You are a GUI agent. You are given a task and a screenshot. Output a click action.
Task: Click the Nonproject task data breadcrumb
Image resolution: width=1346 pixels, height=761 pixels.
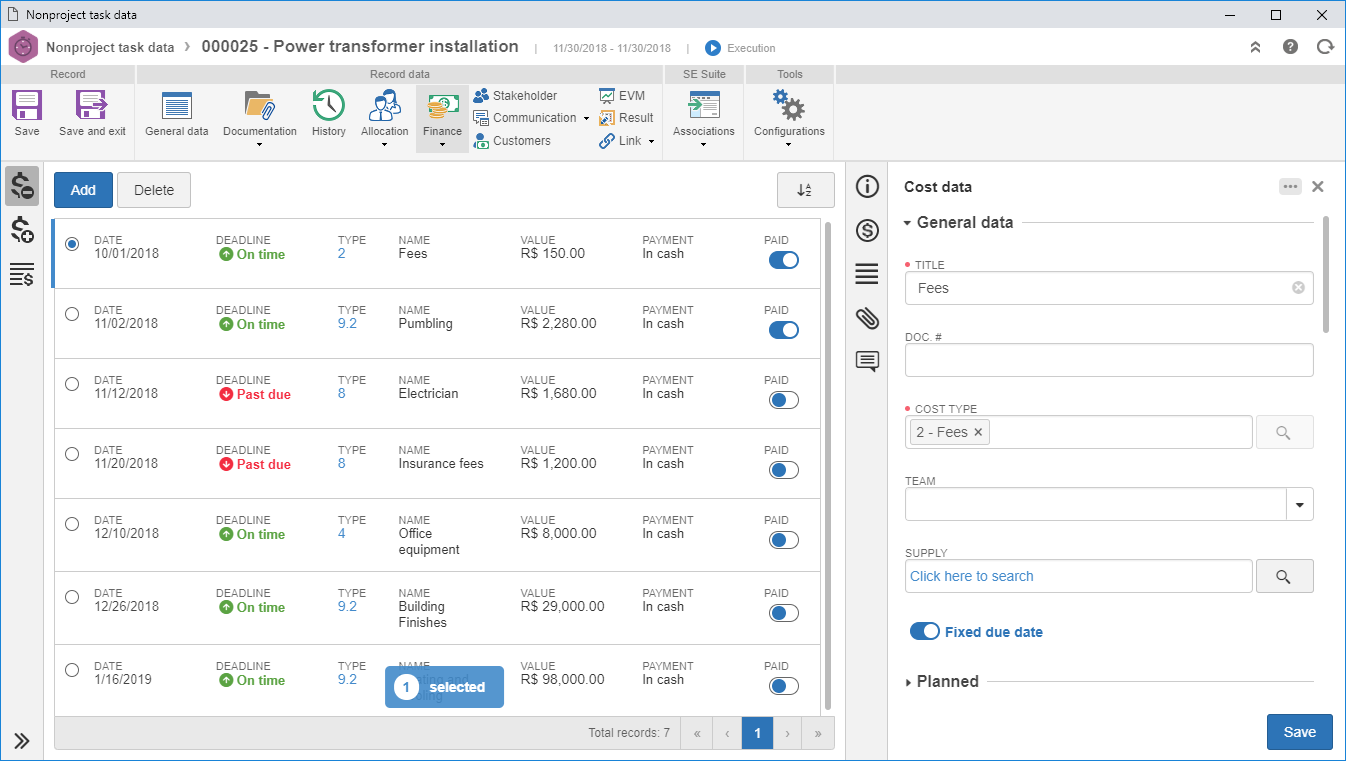110,47
